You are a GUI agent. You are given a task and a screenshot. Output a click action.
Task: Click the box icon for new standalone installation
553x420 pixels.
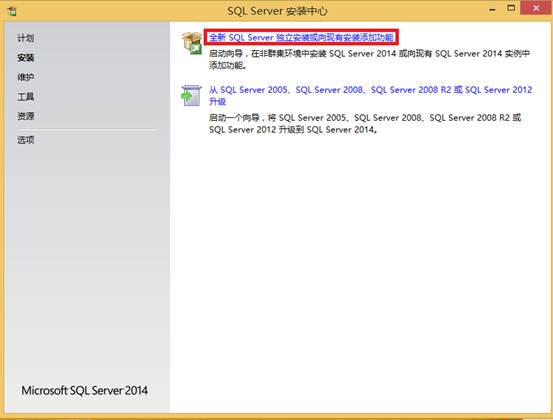[x=192, y=43]
